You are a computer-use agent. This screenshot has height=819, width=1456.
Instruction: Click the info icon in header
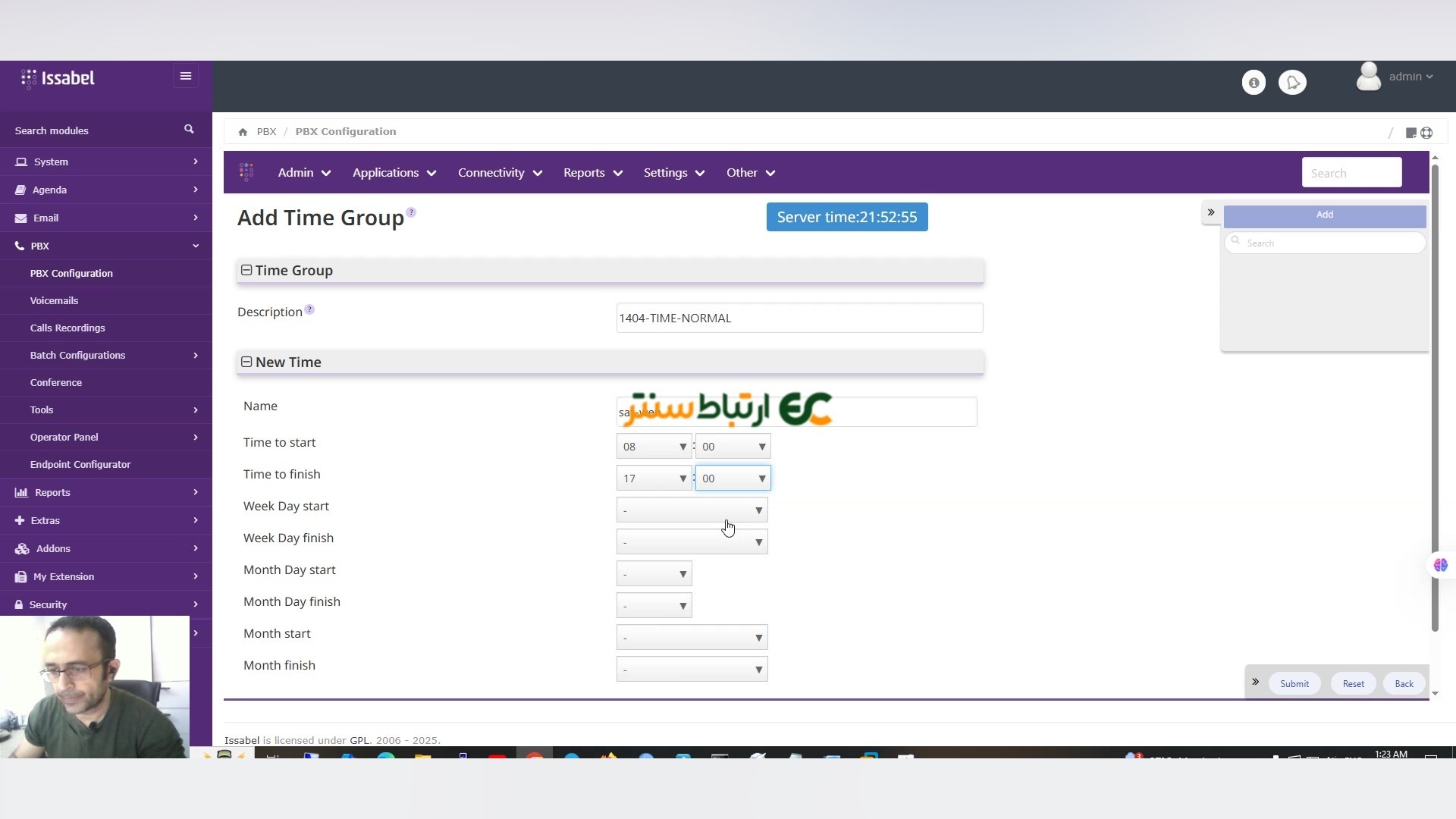tap(1254, 82)
